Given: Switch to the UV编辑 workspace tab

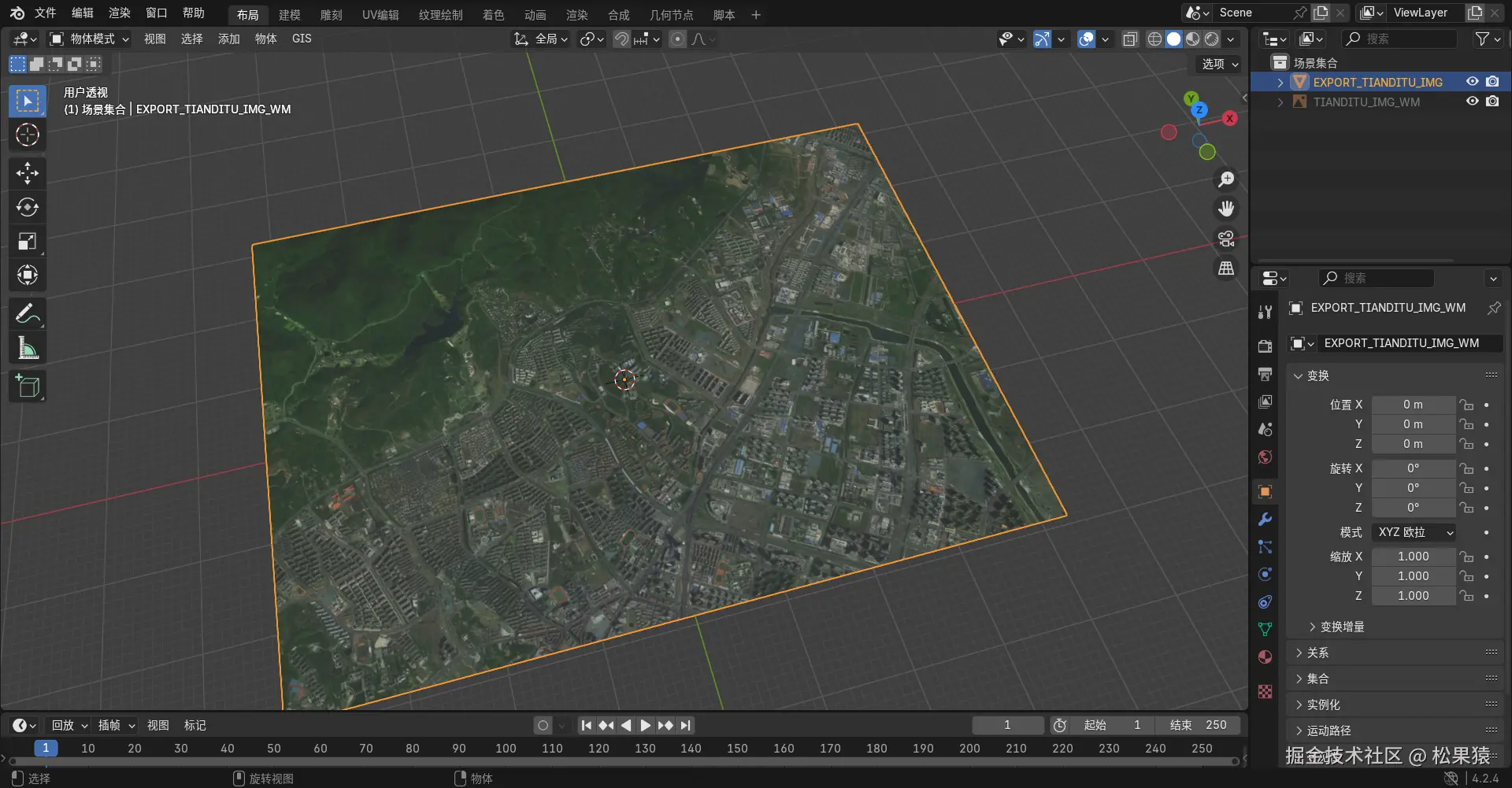Looking at the screenshot, I should (380, 15).
